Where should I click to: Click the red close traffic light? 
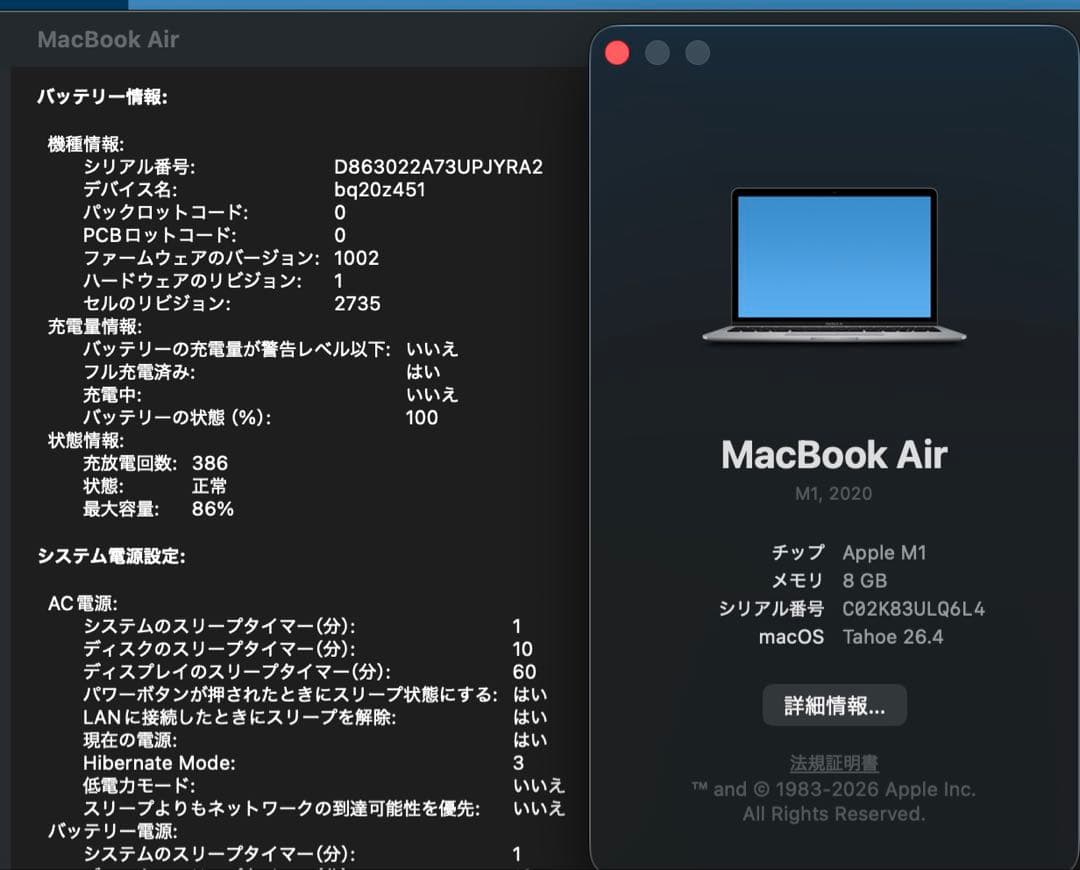coord(617,52)
